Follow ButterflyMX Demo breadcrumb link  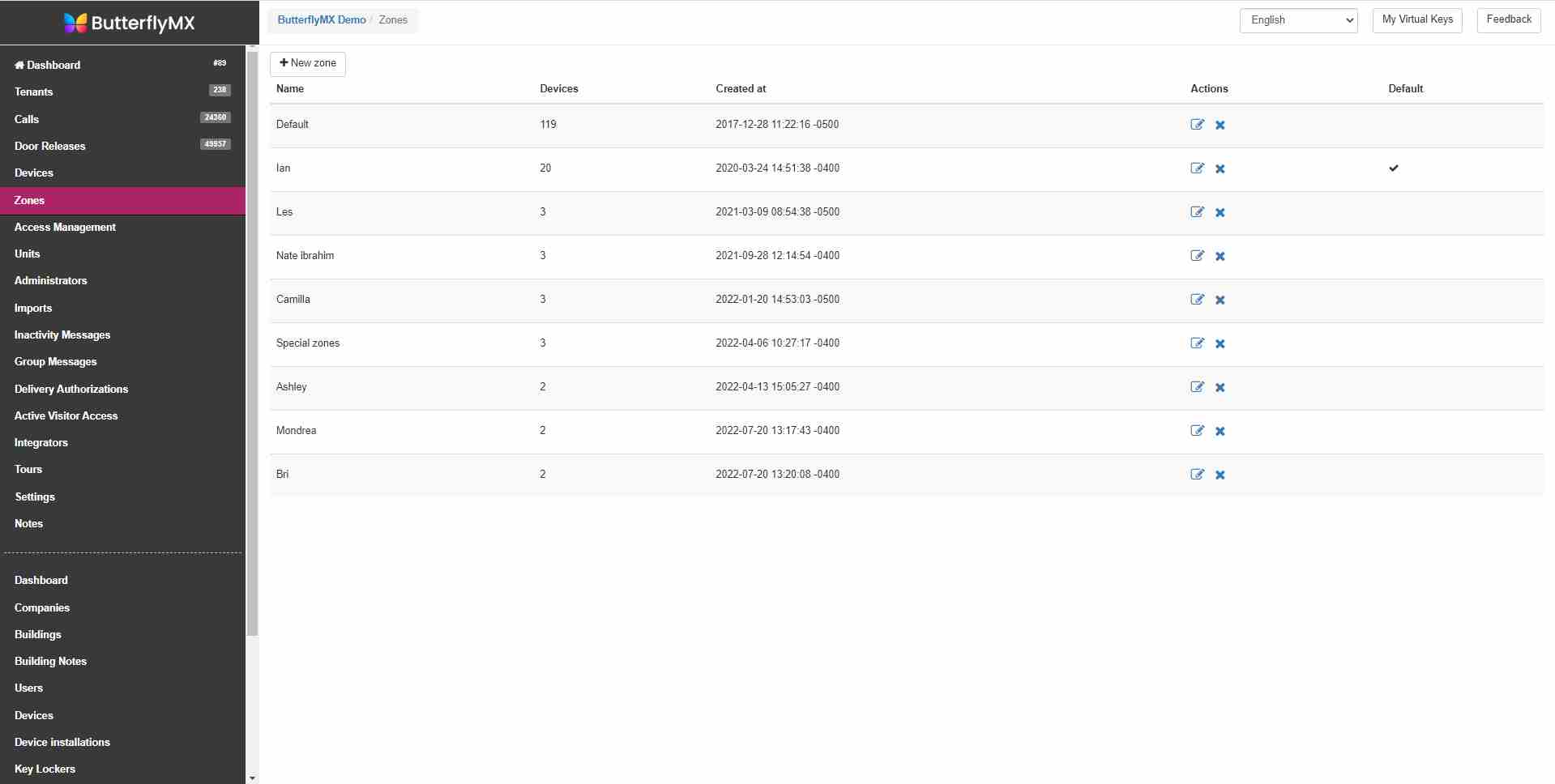(x=321, y=20)
